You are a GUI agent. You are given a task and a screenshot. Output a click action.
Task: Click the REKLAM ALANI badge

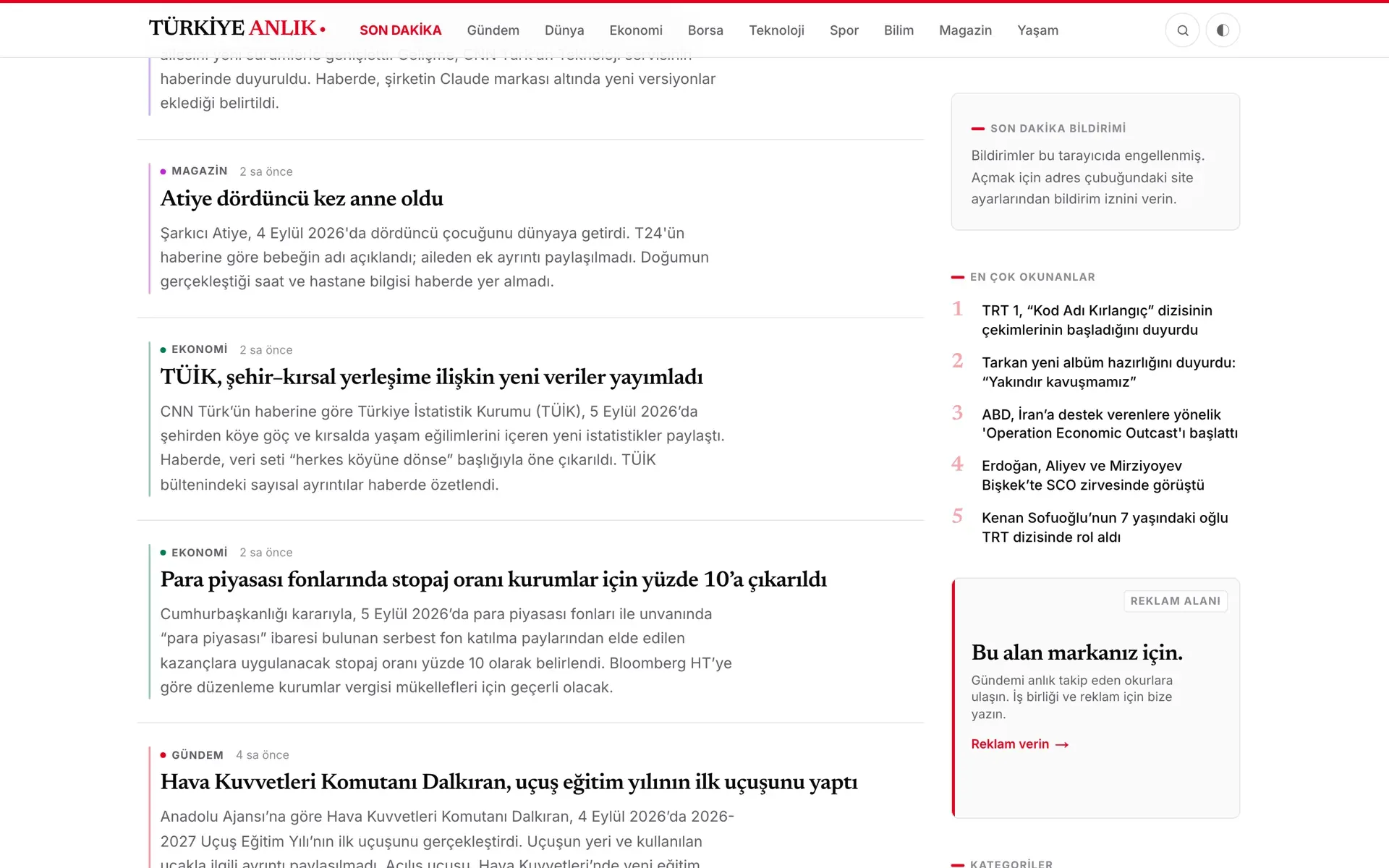[x=1175, y=601]
